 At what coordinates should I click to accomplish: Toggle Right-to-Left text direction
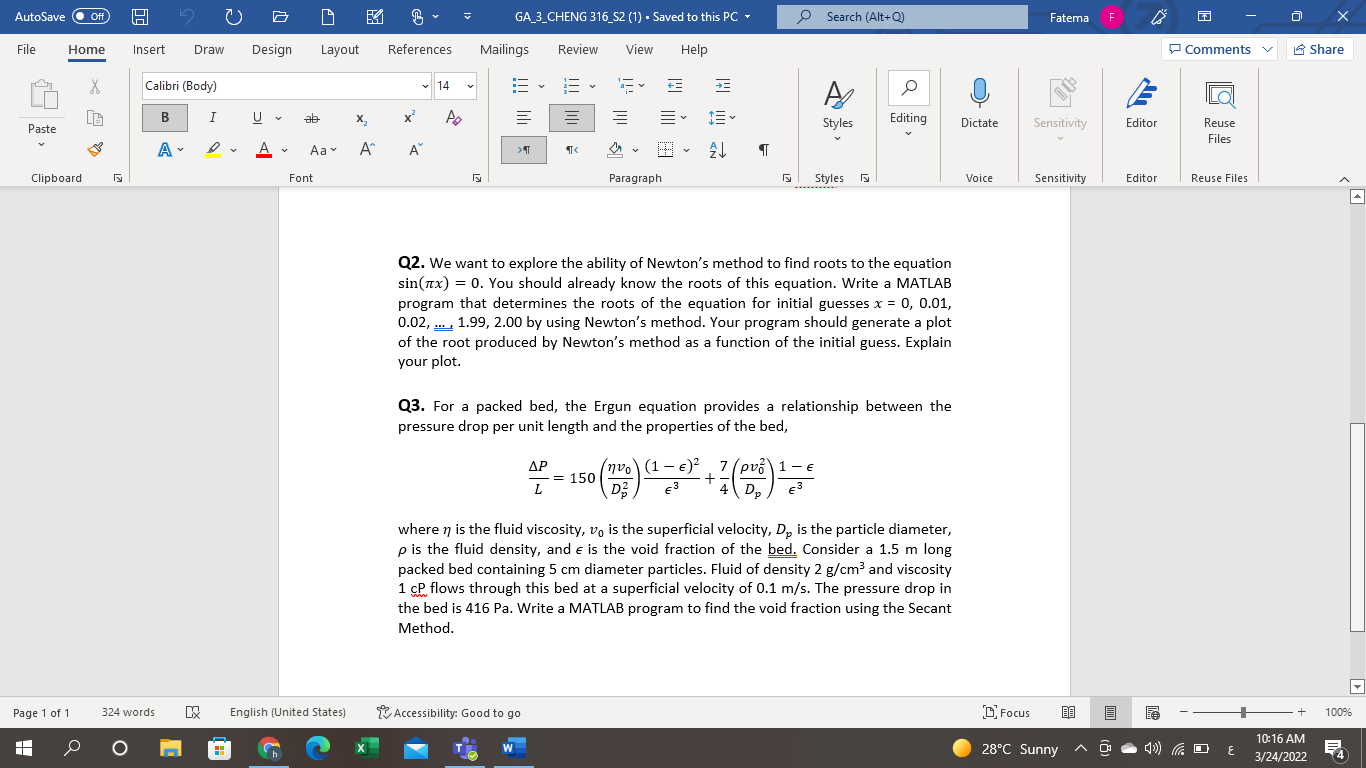[574, 149]
